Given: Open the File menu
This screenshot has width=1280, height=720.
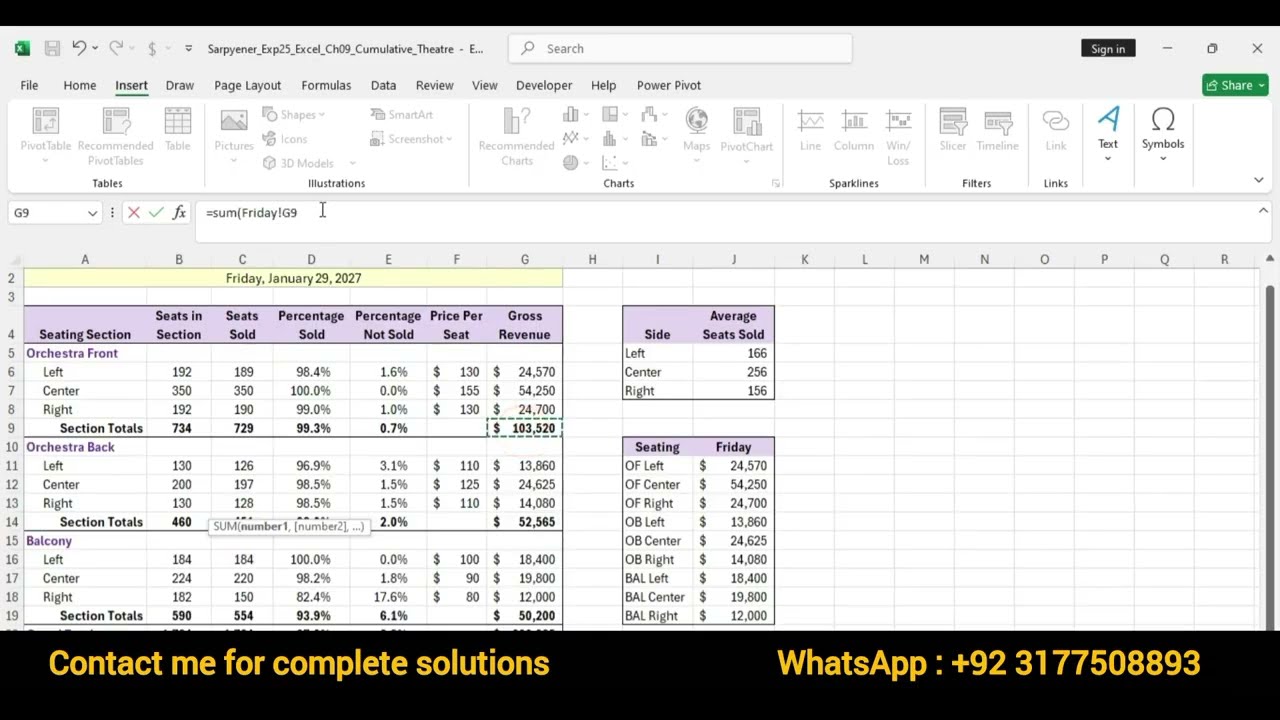Looking at the screenshot, I should pyautogui.click(x=29, y=85).
